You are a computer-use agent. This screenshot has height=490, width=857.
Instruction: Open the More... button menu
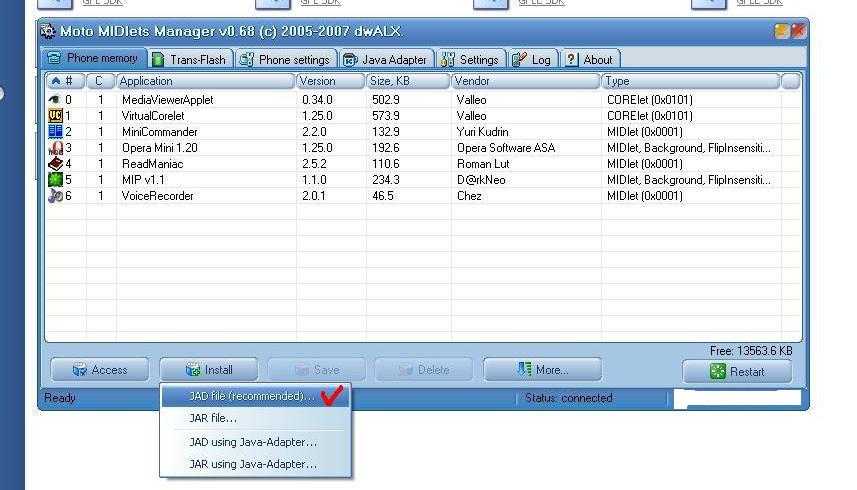tap(543, 370)
